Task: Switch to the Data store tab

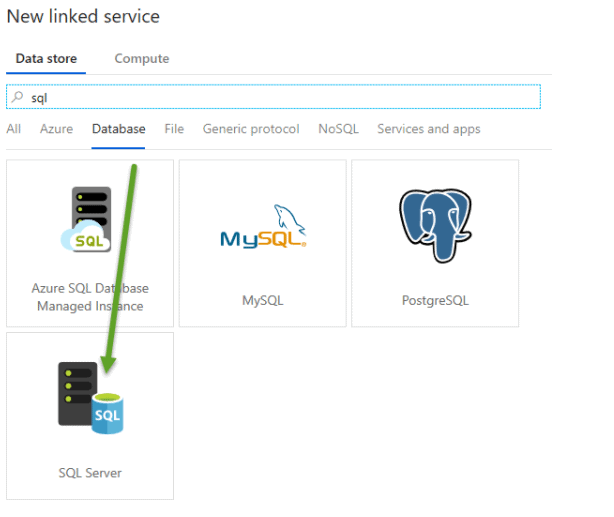Action: 46,59
